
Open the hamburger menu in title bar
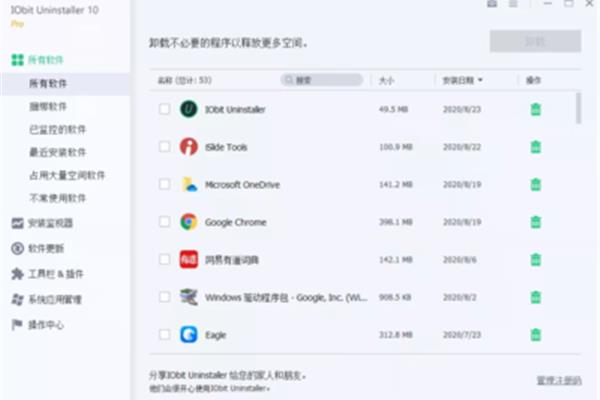pos(513,3)
